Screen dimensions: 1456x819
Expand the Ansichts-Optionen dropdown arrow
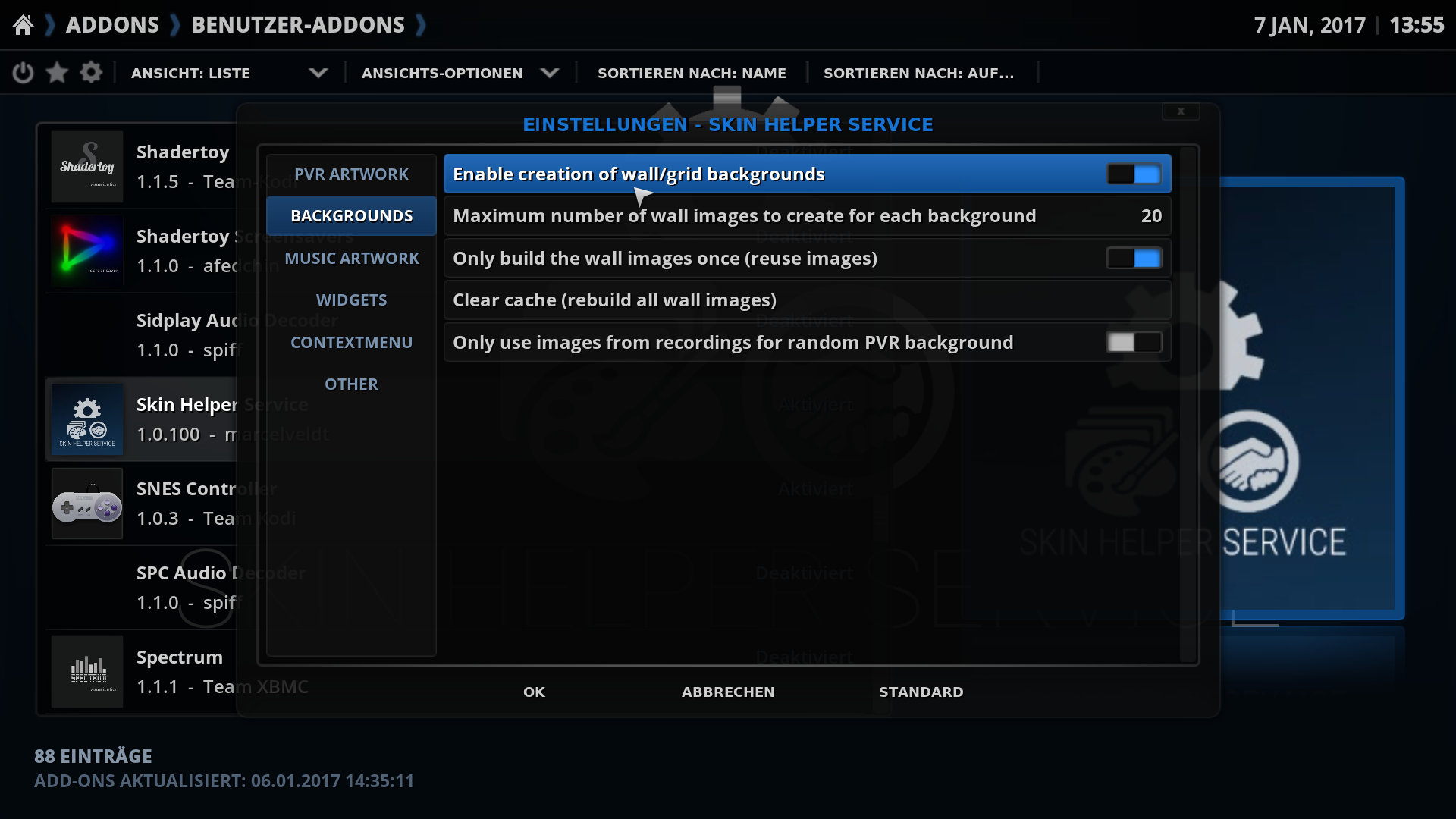550,73
